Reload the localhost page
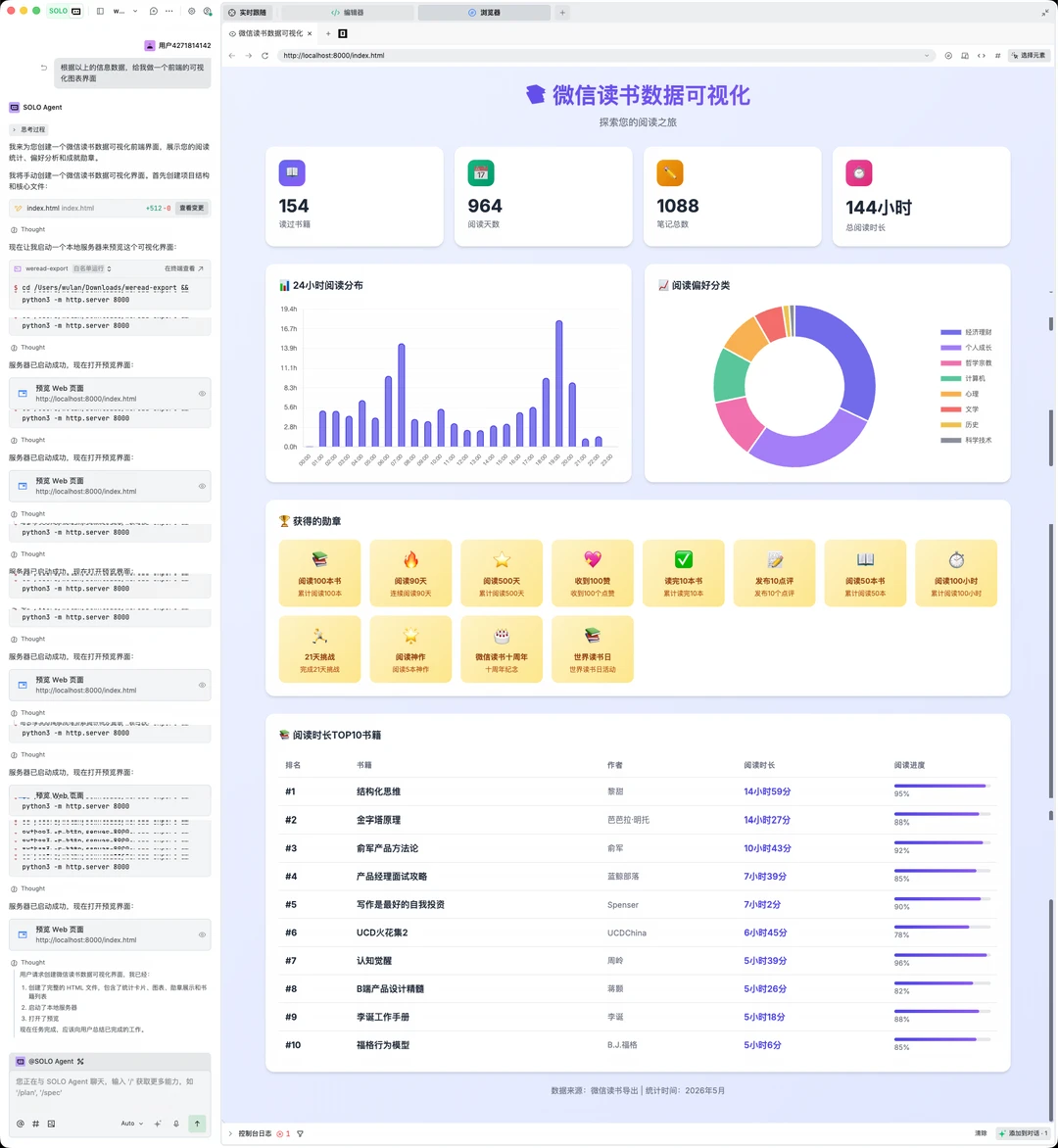Image resolution: width=1058 pixels, height=1148 pixels. point(265,56)
